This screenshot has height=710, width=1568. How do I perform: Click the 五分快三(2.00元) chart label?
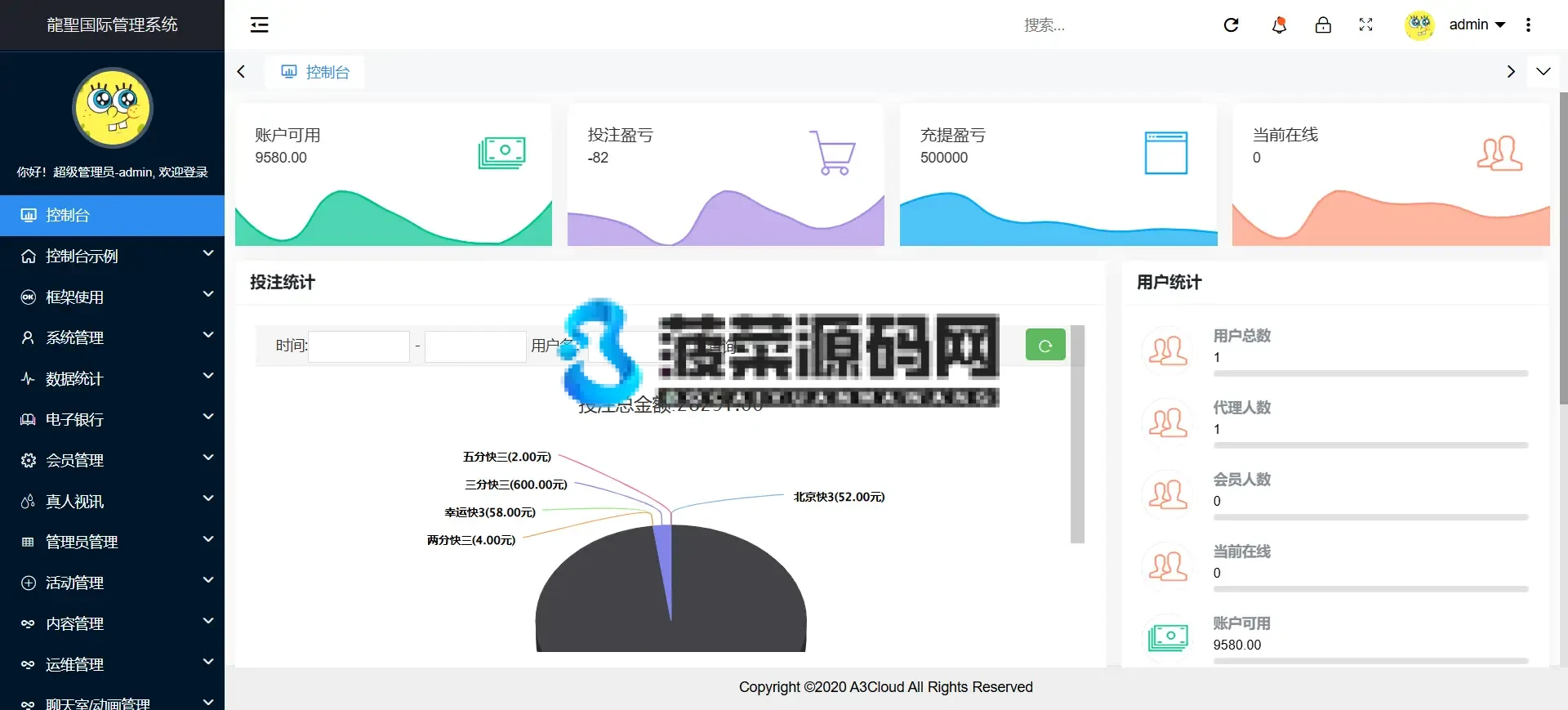tap(507, 457)
